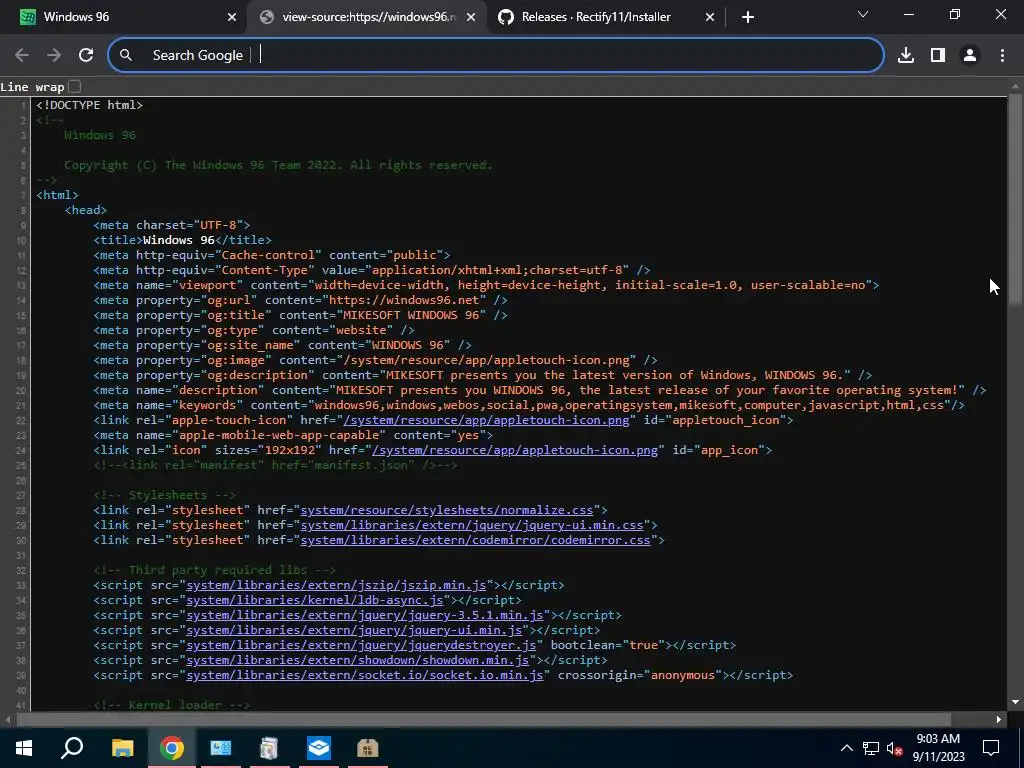Viewport: 1024px width, 768px height.
Task: Close the Releases Rectify11/Installer tab
Action: pos(710,18)
